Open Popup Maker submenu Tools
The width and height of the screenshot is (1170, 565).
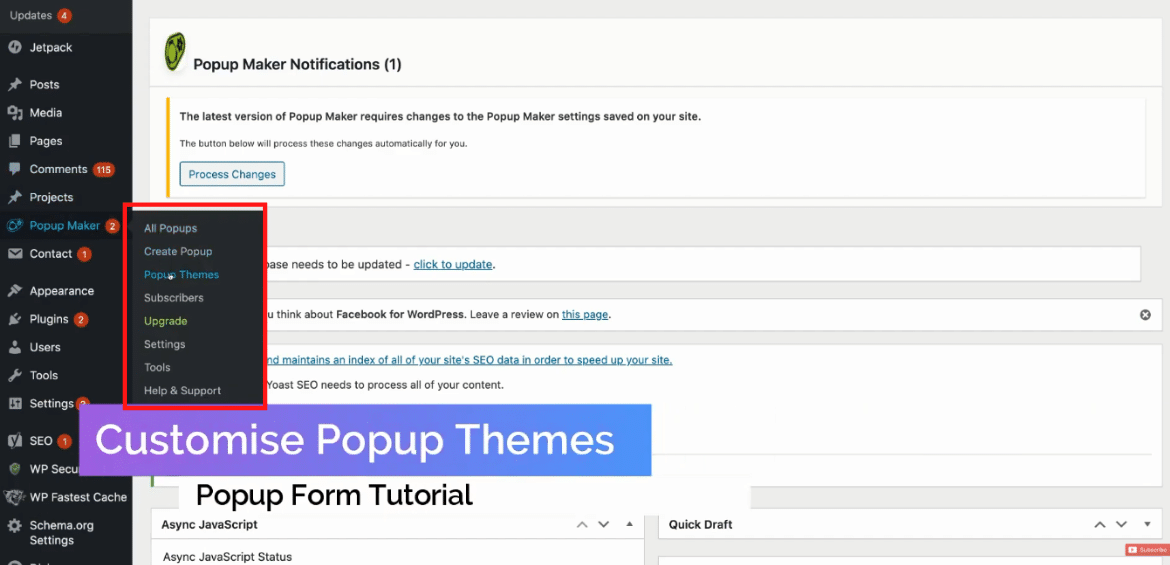pyautogui.click(x=157, y=367)
